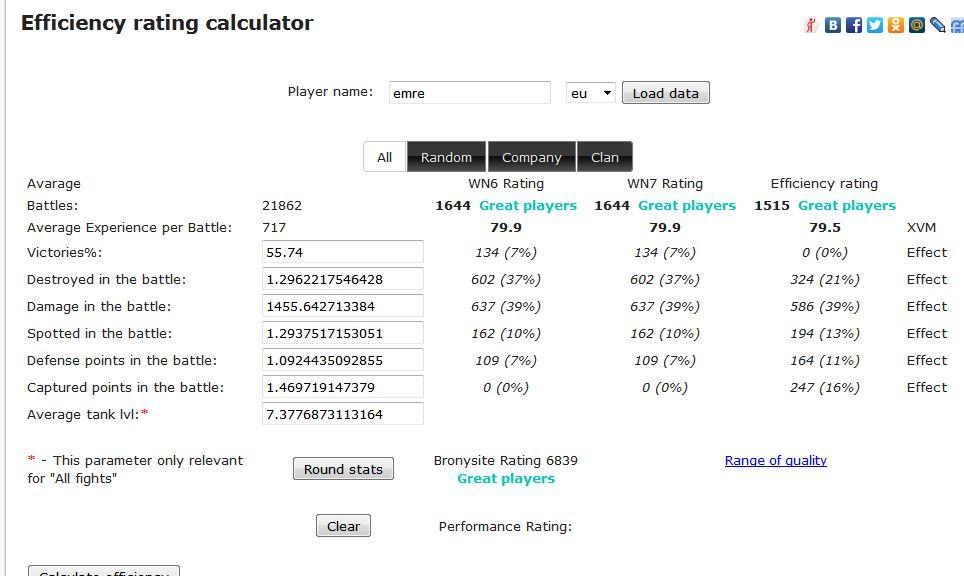This screenshot has height=576, width=964.
Task: Click the Efficiency rating calculator heading
Action: coord(167,23)
